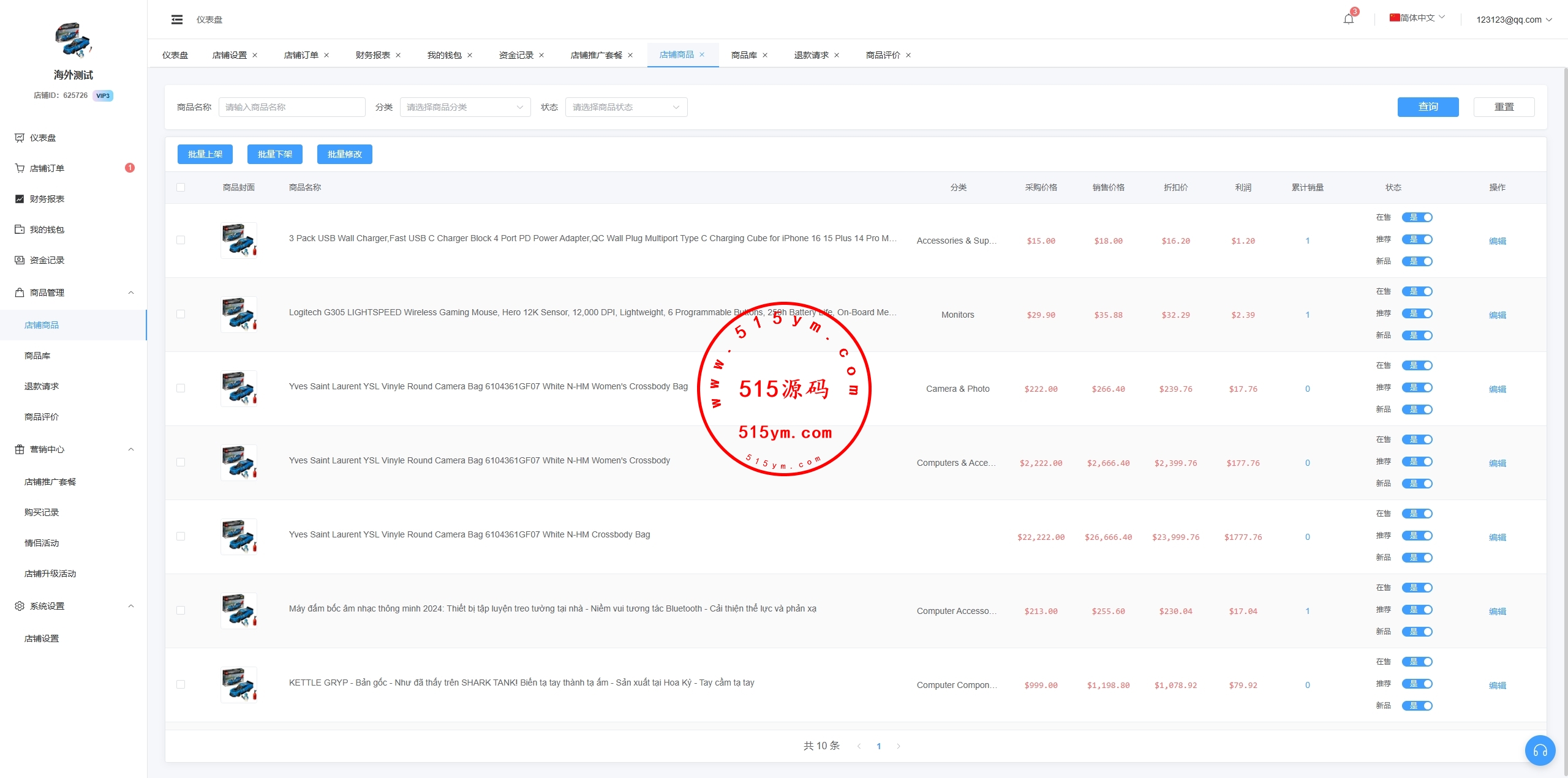Toggle 推荐 switch for Logitech G305 mouse

1417,313
